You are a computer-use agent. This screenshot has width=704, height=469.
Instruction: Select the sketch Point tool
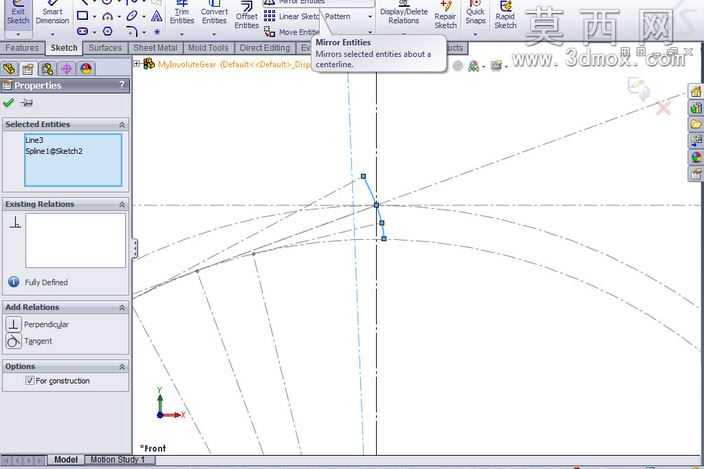[157, 32]
